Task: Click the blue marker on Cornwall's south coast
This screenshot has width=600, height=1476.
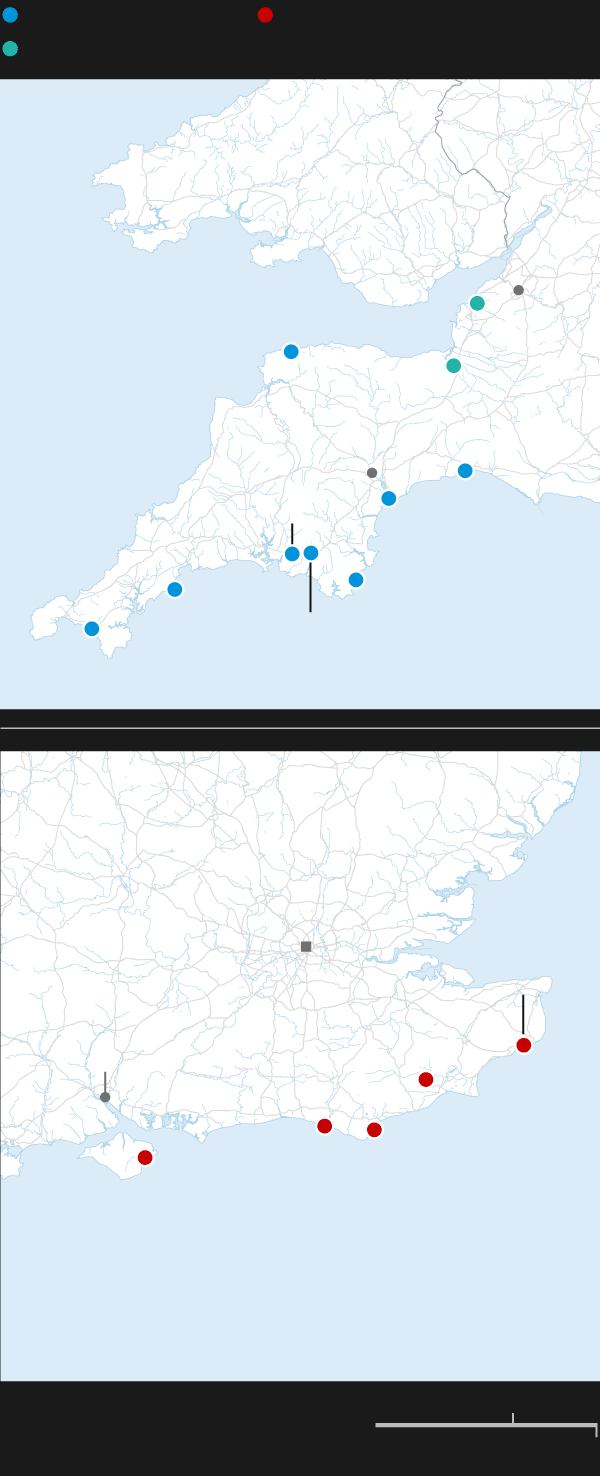Action: click(x=175, y=590)
